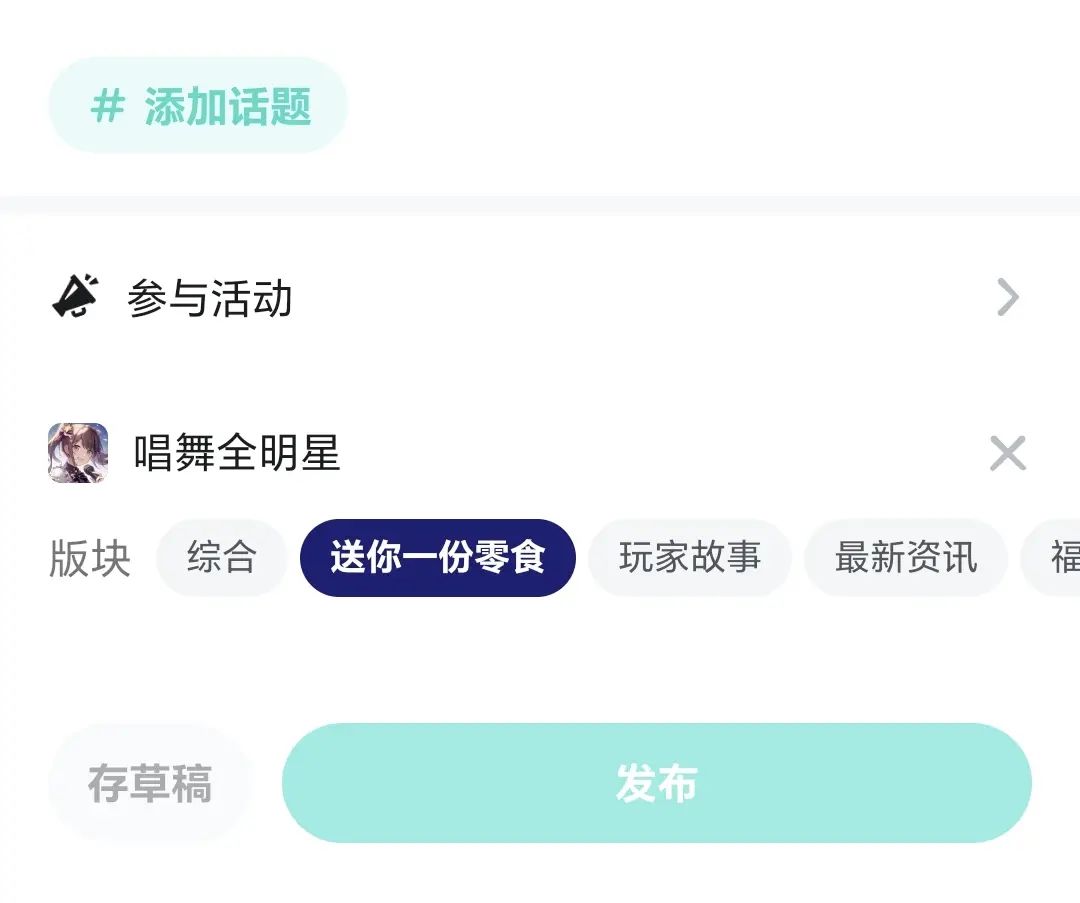
Task: Open activities via the right chevron arrow
Action: [x=1007, y=297]
